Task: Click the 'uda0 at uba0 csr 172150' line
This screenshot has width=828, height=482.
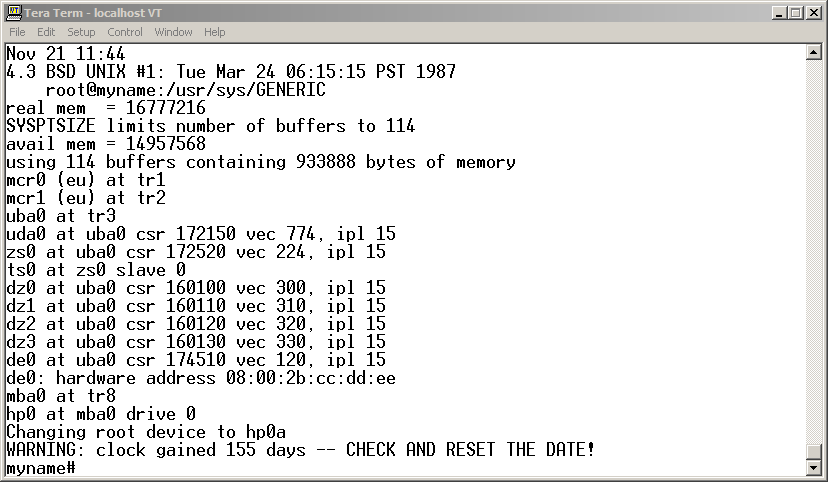Action: coord(201,234)
